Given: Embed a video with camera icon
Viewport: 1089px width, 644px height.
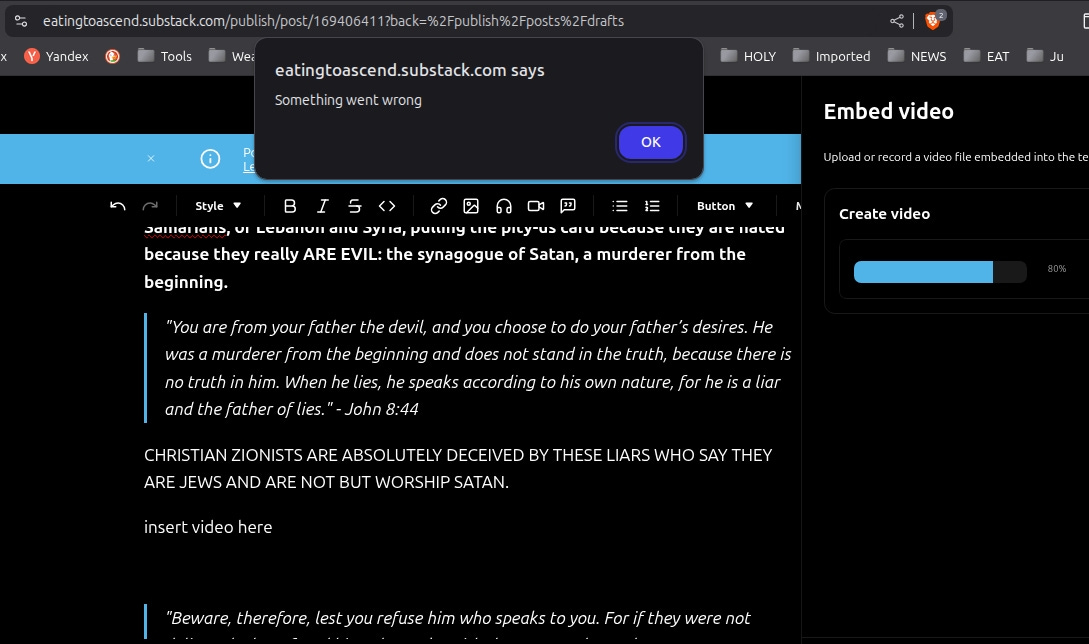Looking at the screenshot, I should pyautogui.click(x=535, y=206).
